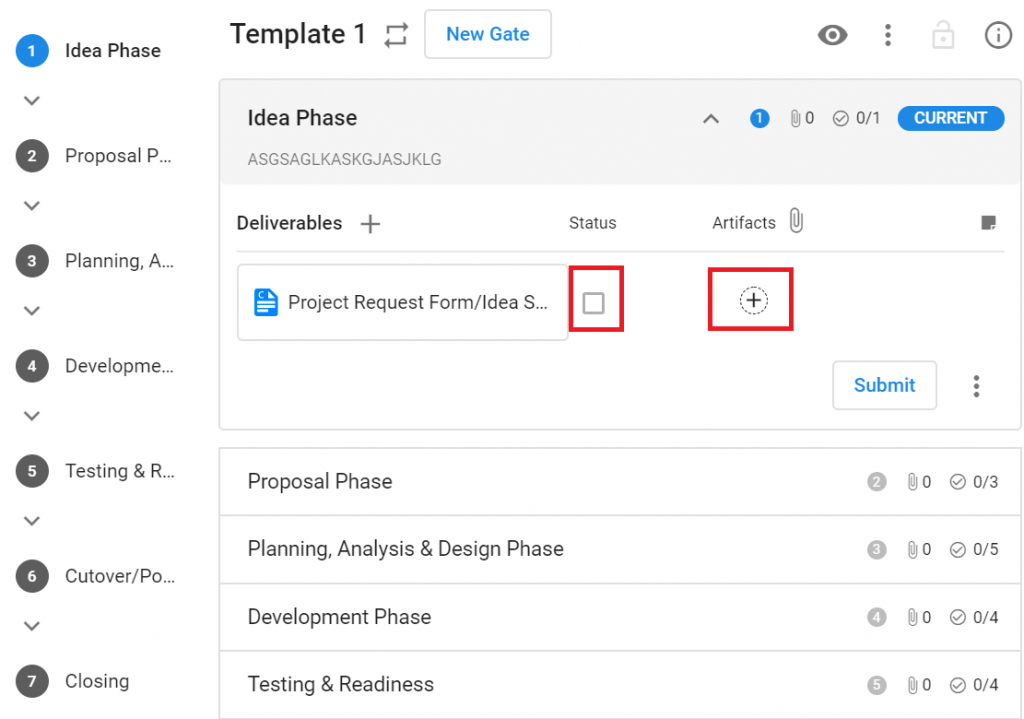
Task: Select the Proposal Phase section
Action: (x=320, y=481)
